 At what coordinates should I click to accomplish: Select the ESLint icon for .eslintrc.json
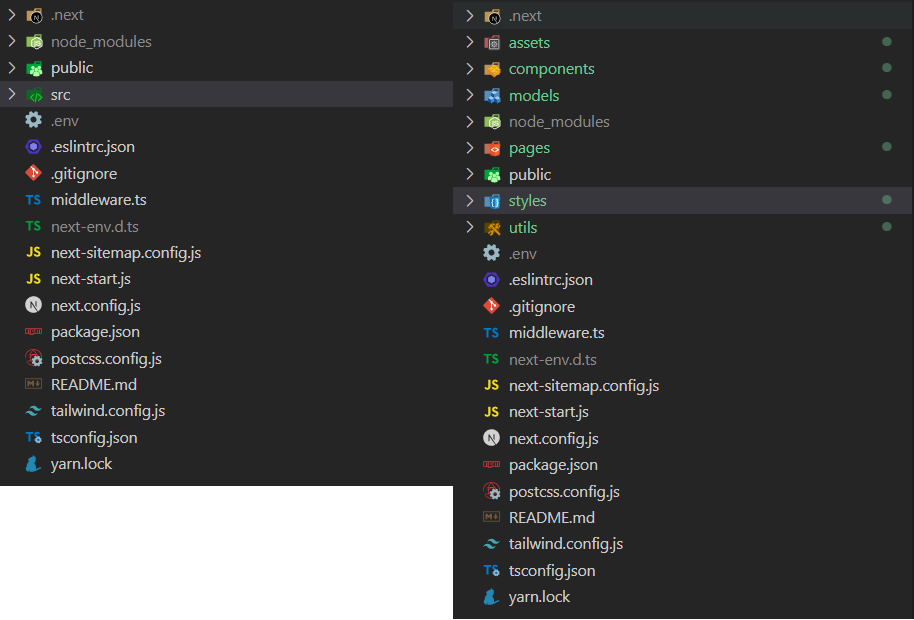click(31, 146)
